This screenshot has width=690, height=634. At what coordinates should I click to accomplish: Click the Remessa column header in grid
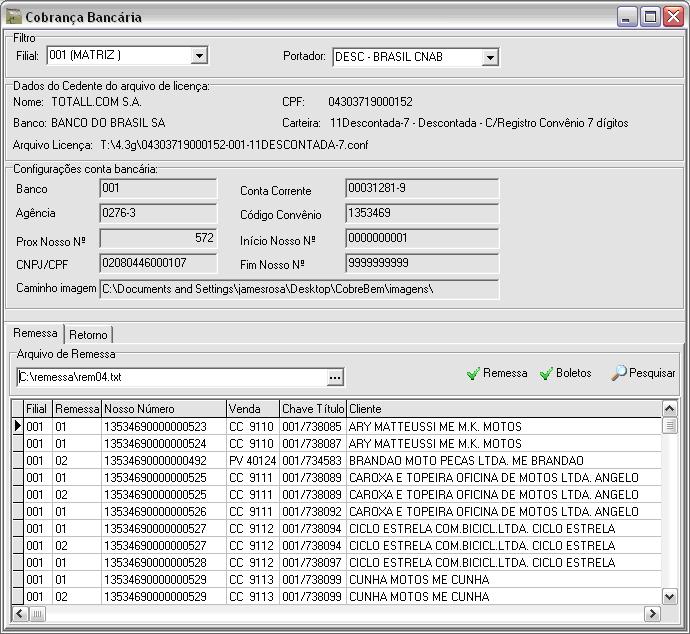pyautogui.click(x=77, y=409)
